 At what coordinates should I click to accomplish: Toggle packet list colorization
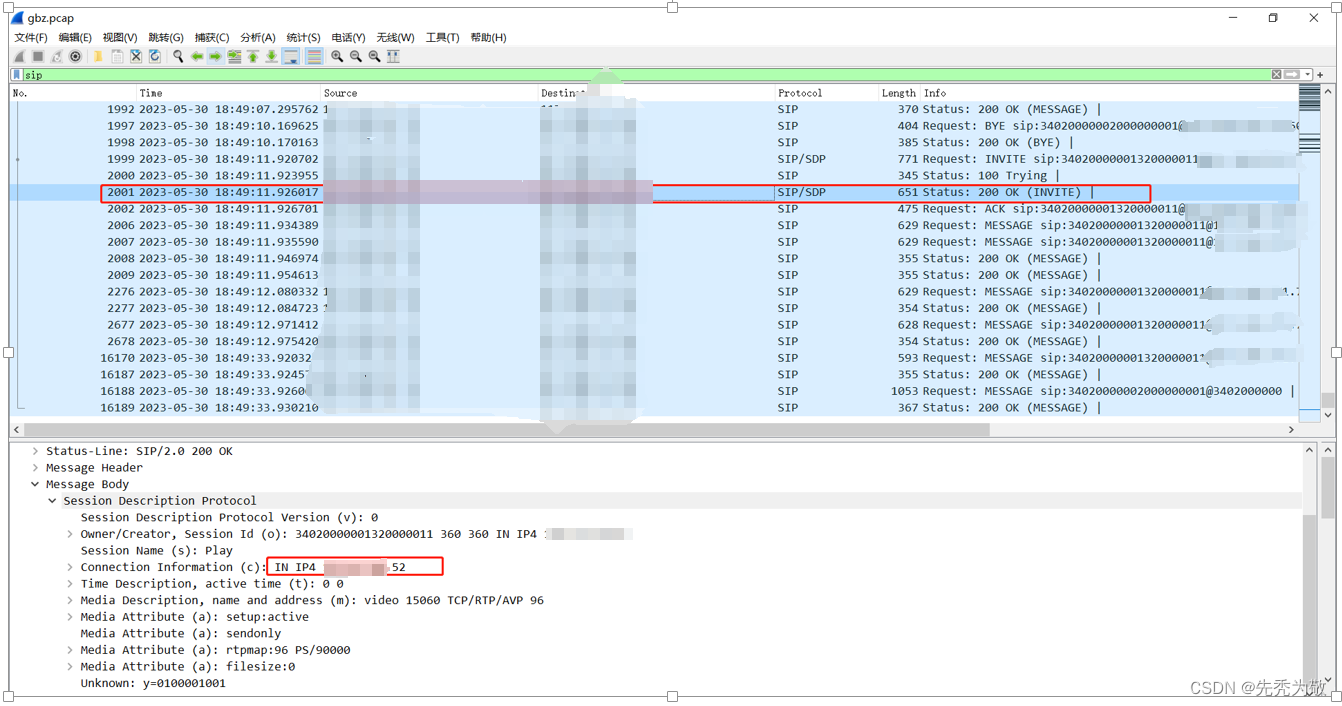pos(314,57)
